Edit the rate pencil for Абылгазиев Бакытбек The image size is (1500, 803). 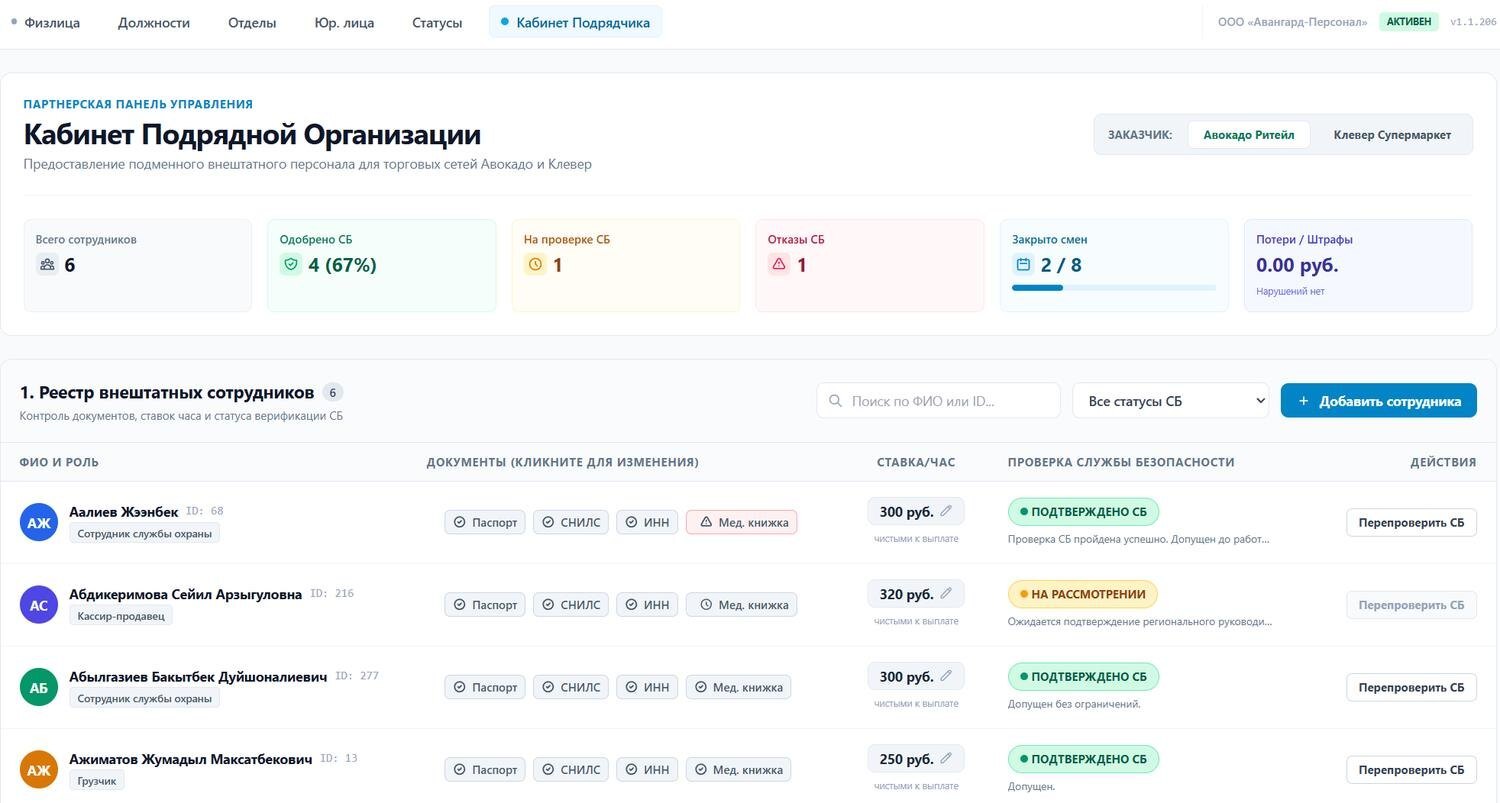coord(946,676)
